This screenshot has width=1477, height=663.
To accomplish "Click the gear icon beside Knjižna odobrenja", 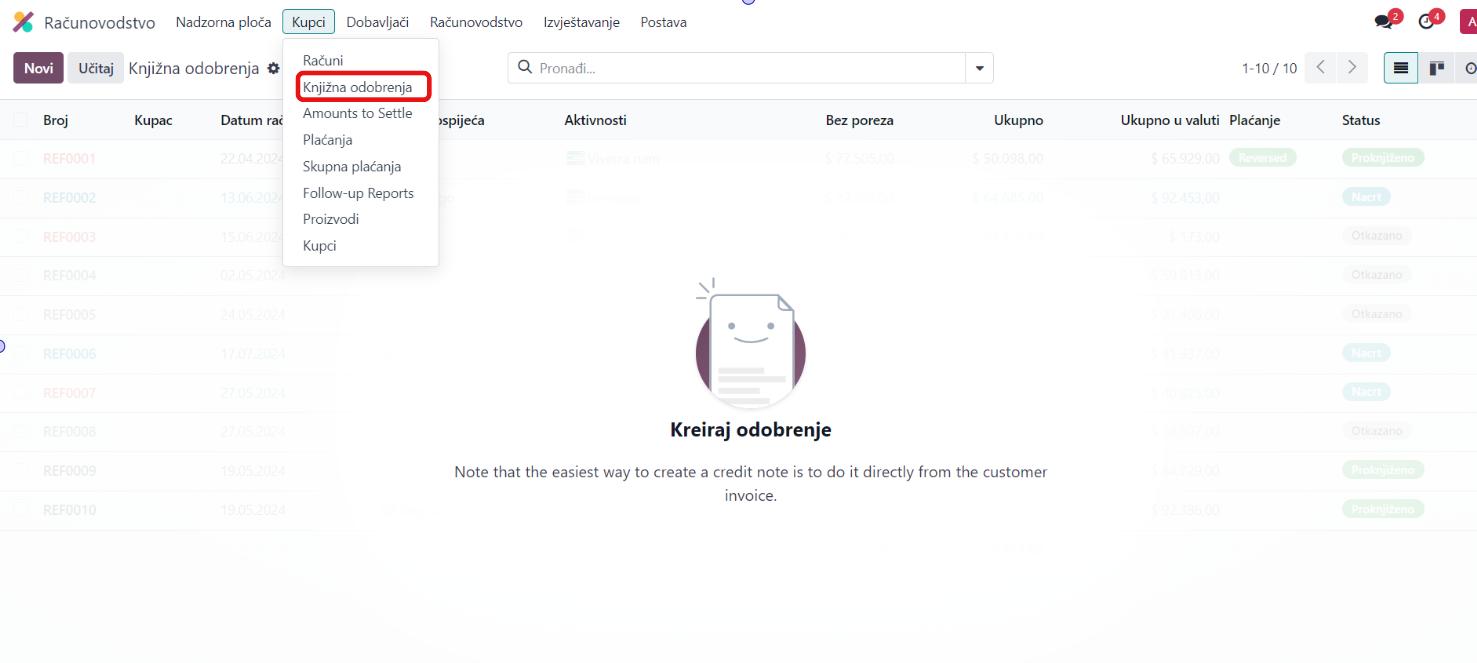I will 273,68.
